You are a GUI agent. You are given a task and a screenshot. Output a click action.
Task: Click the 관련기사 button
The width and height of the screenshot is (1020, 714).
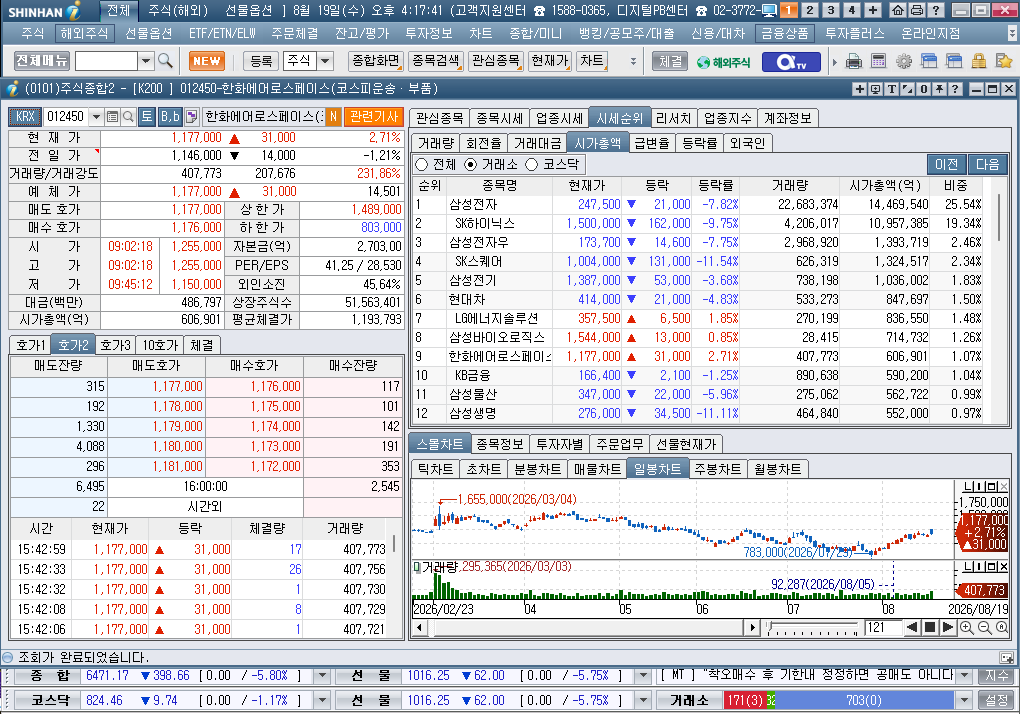373,117
